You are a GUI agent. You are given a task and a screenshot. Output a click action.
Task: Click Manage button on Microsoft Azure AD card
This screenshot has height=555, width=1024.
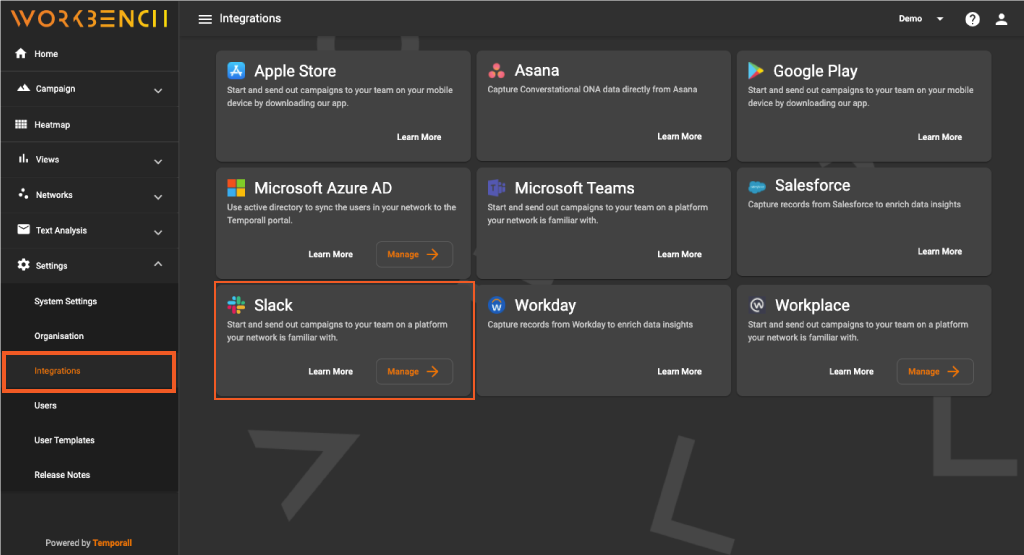[414, 255]
